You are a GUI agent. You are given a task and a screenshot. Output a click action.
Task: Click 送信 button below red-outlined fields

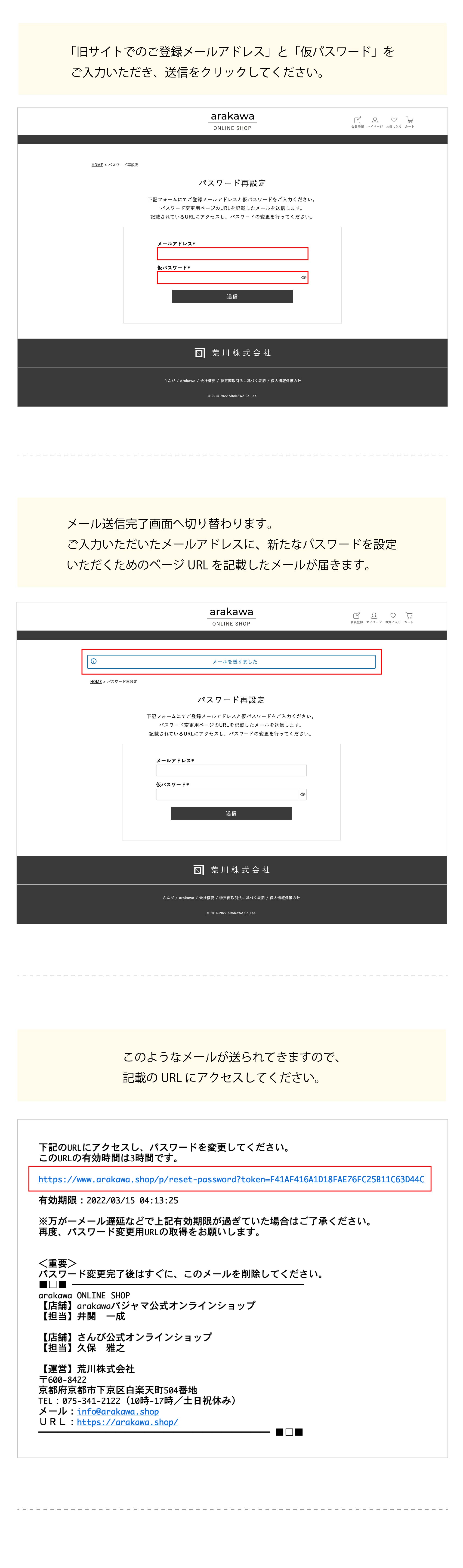pyautogui.click(x=232, y=296)
